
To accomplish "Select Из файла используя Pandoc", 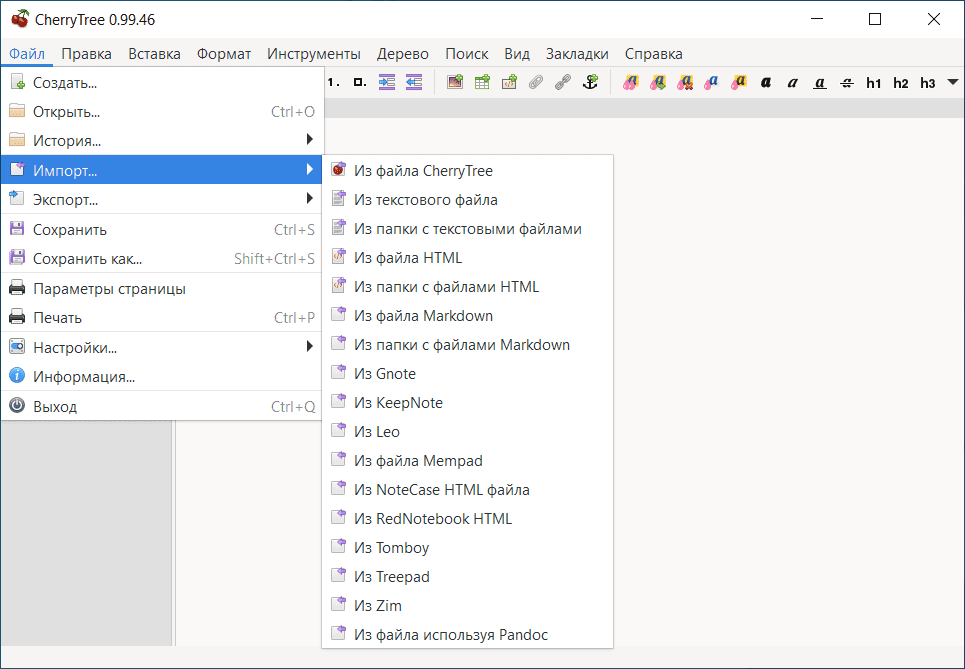I will point(468,634).
